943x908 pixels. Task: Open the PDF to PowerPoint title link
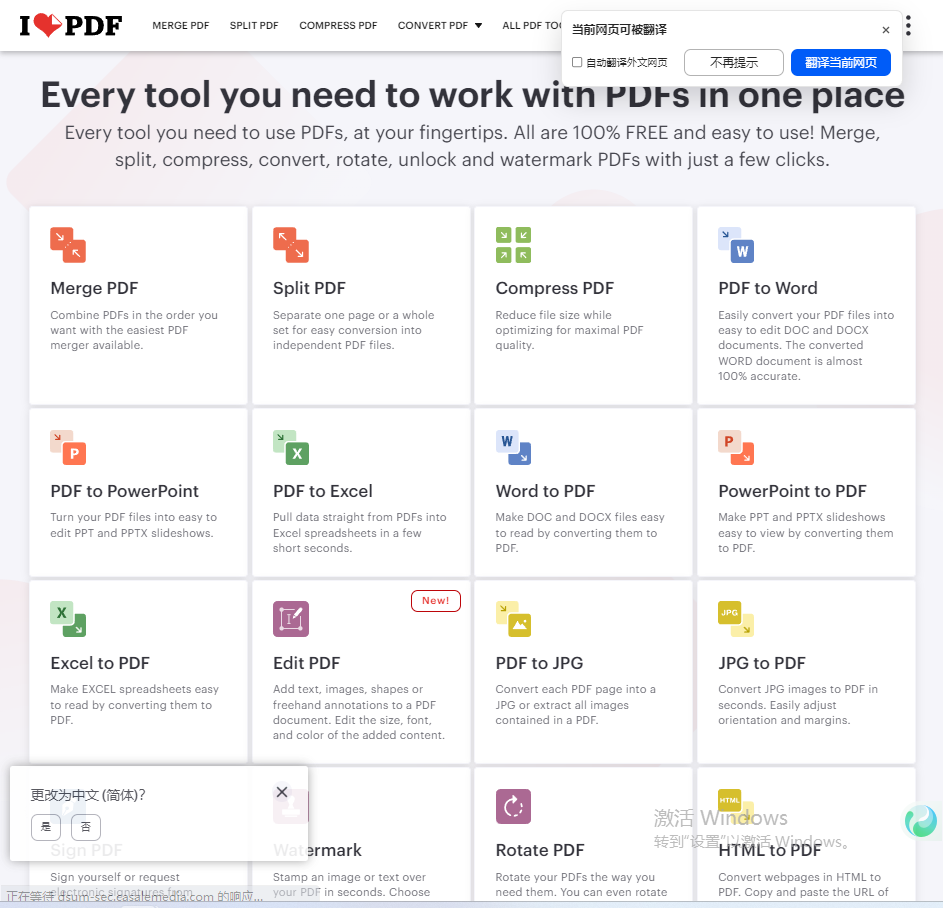pyautogui.click(x=124, y=491)
